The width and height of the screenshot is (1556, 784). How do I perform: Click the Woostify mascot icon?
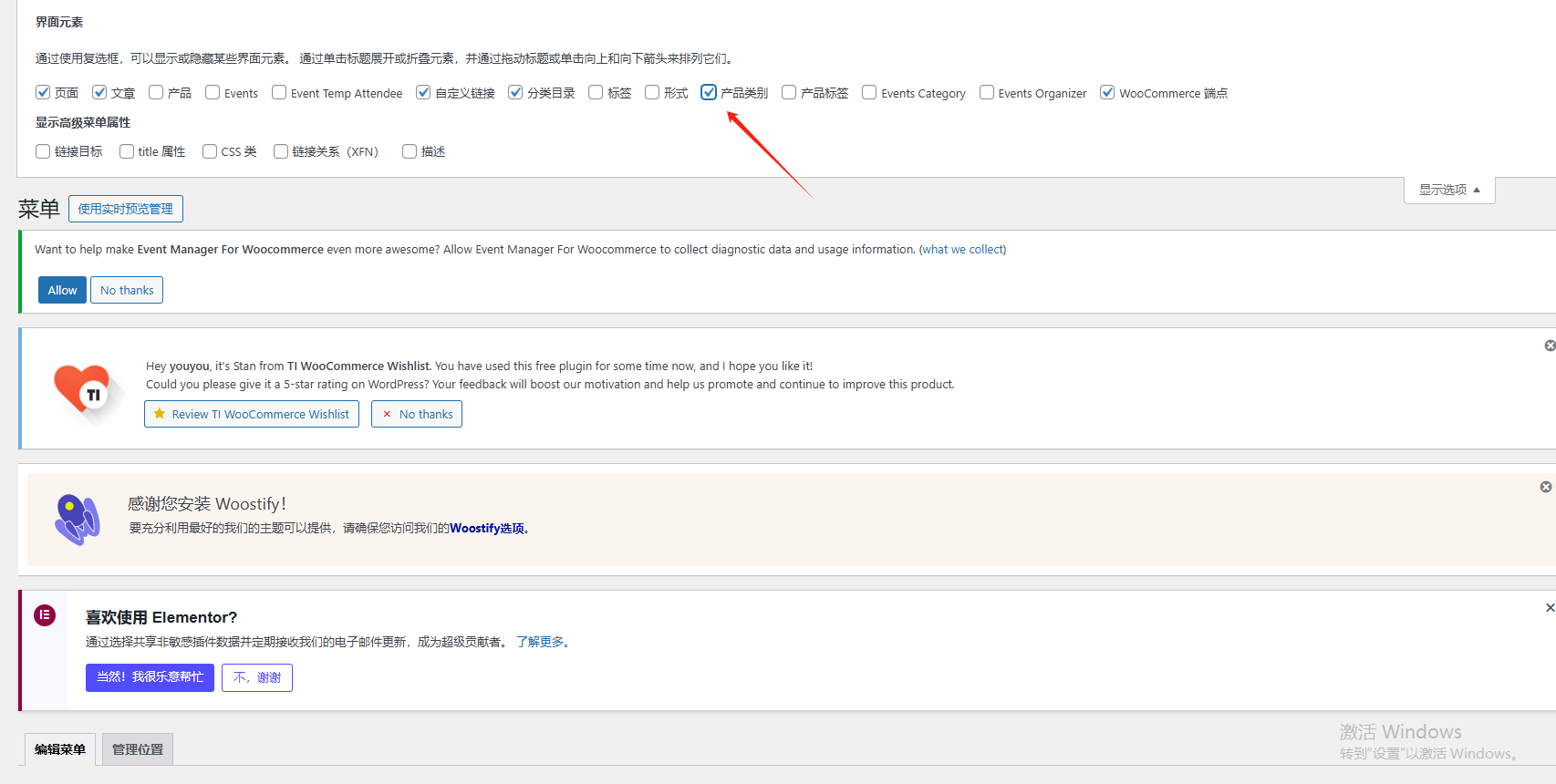click(x=77, y=519)
